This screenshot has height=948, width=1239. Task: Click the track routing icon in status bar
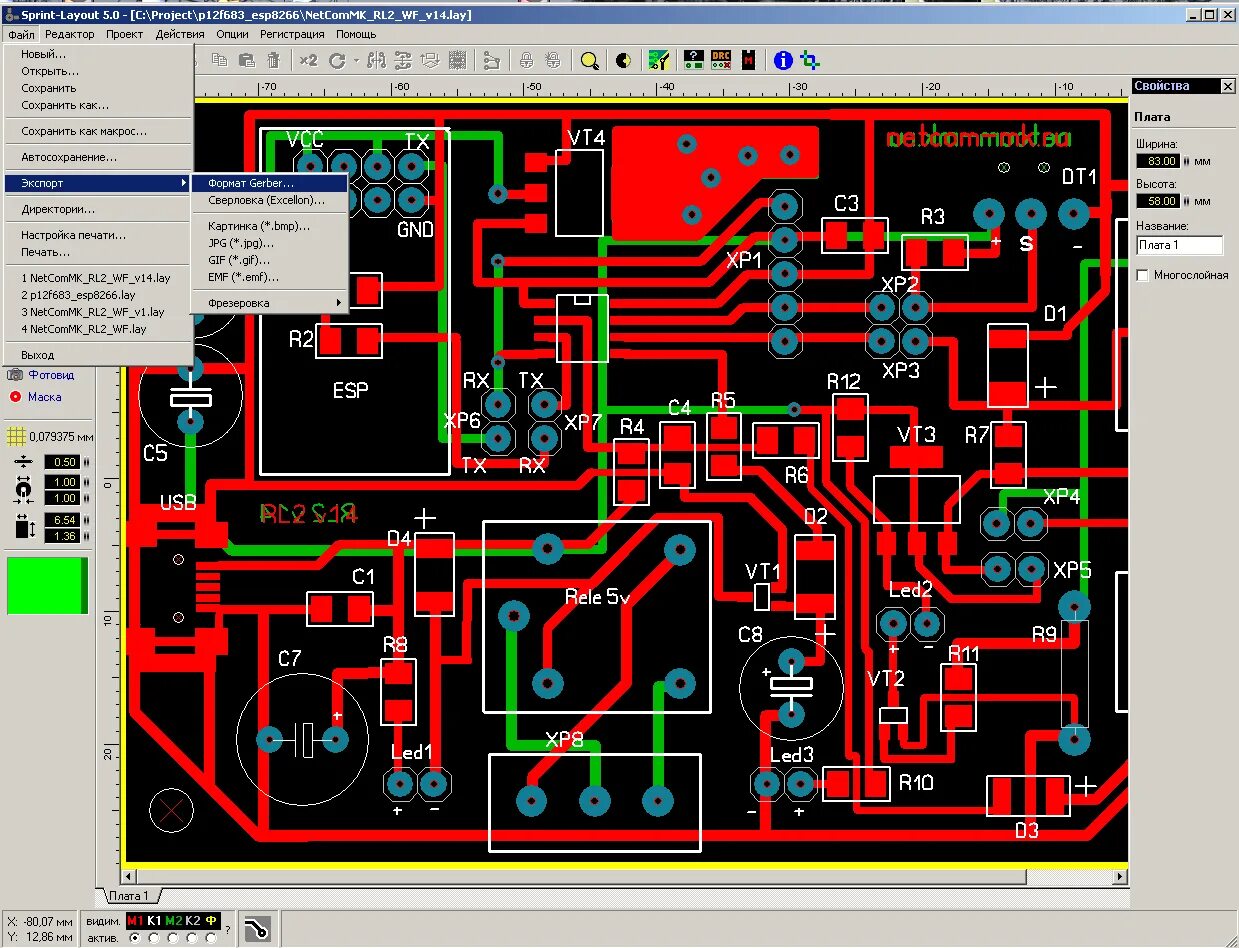click(258, 929)
